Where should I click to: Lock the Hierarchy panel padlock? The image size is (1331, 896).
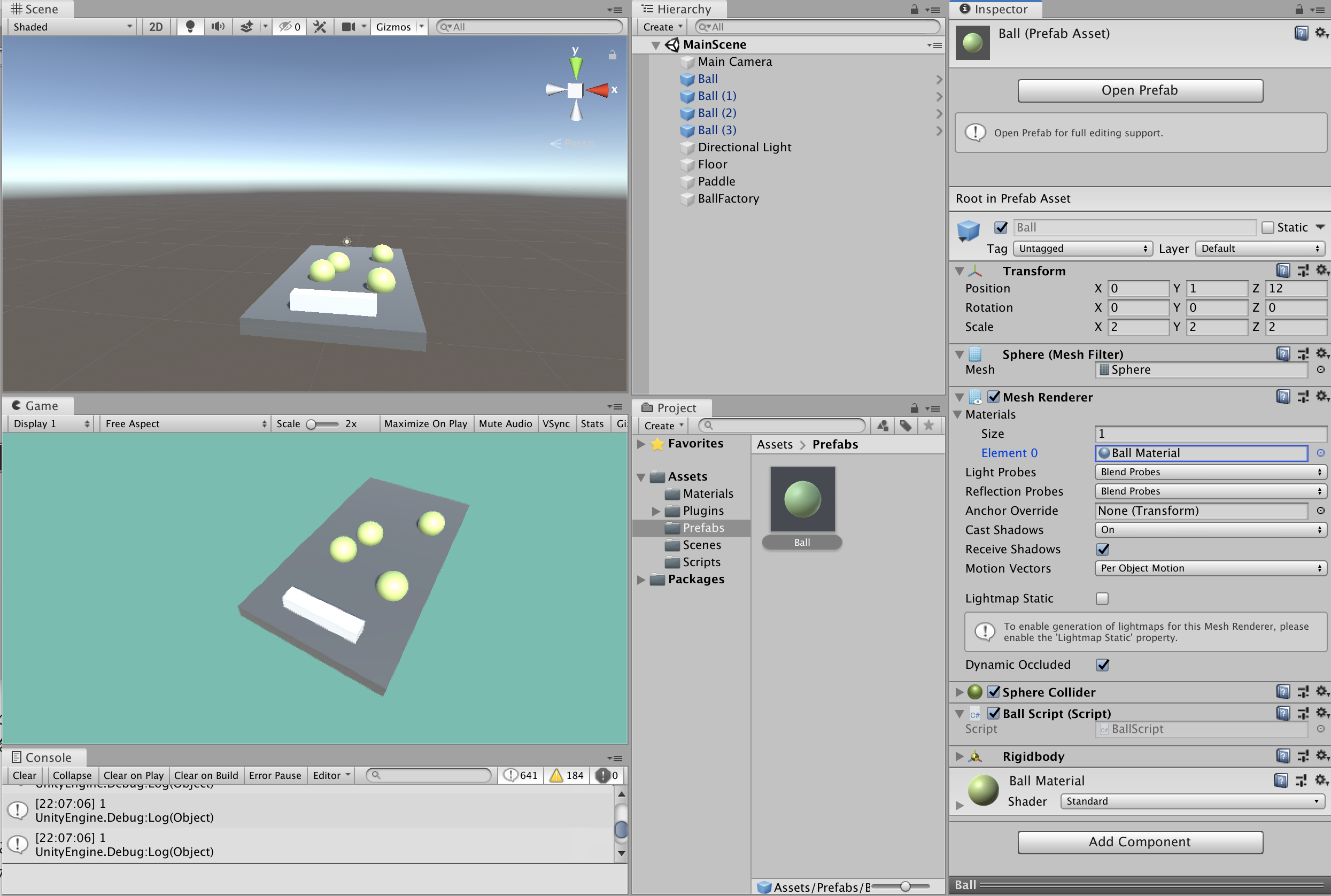click(914, 9)
